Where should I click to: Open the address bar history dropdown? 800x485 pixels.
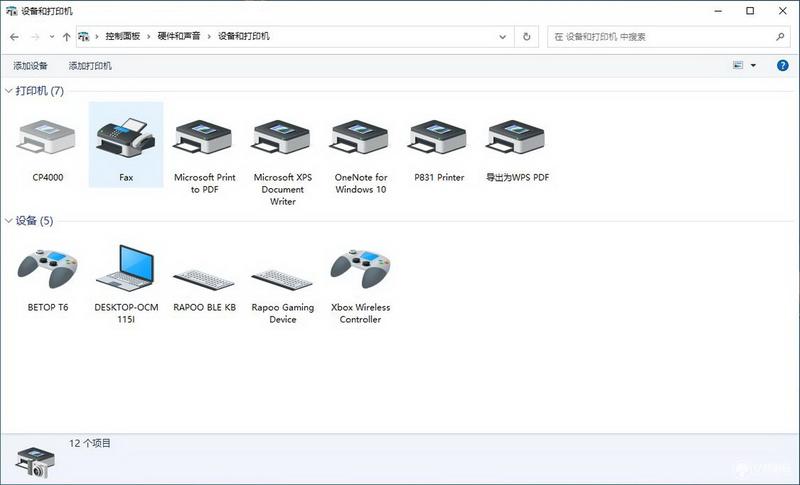[x=503, y=37]
